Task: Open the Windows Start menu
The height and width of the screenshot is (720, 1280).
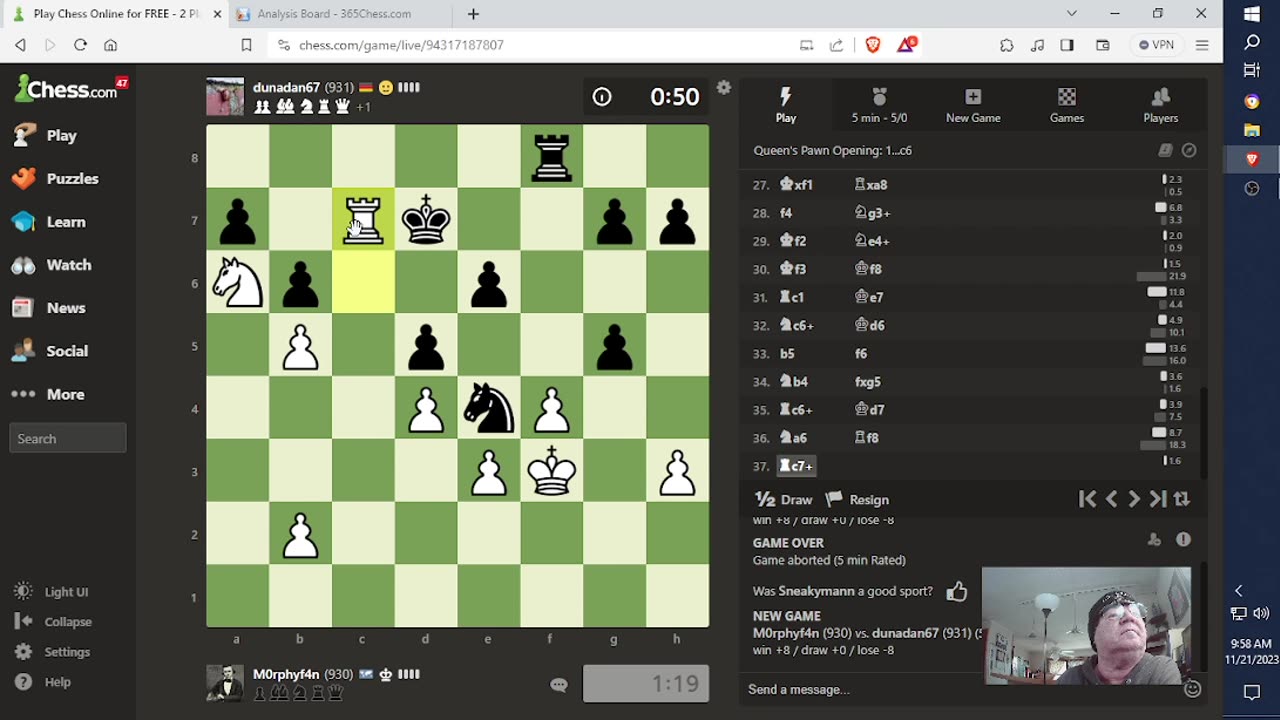Action: point(1252,14)
